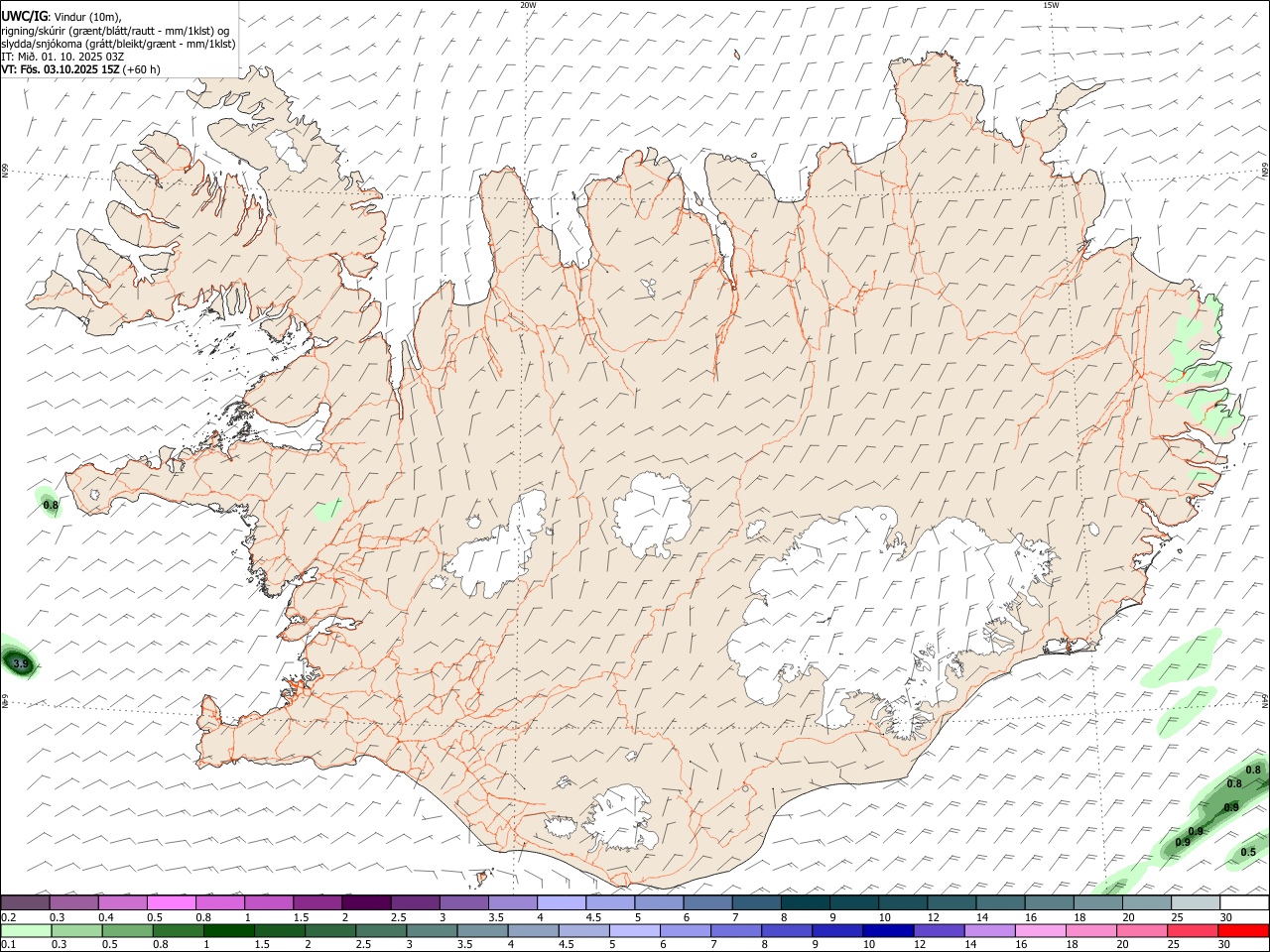Click the '0.1' label under the lower legend row

pos(8,944)
